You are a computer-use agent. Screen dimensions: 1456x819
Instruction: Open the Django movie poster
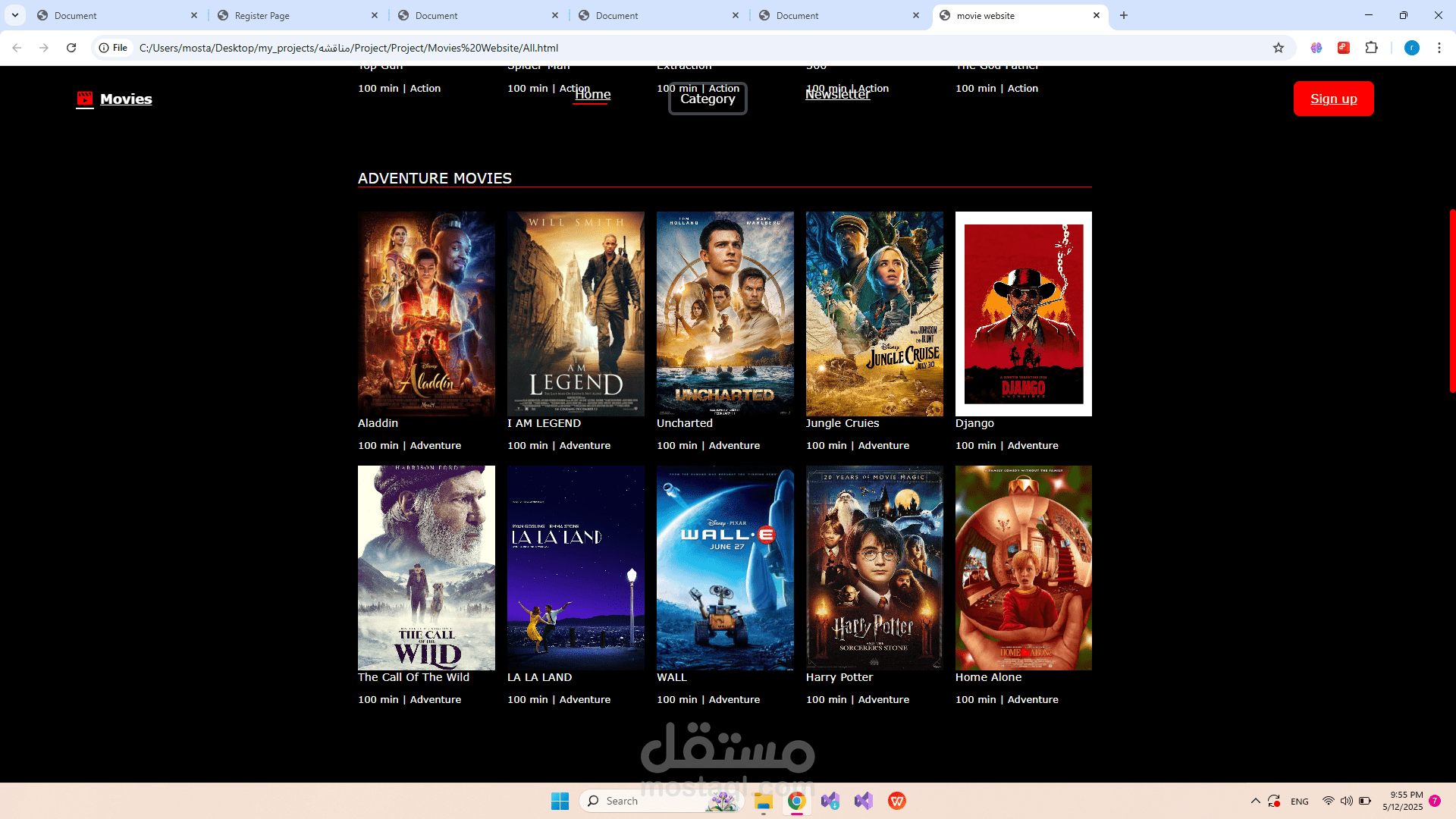click(1024, 314)
